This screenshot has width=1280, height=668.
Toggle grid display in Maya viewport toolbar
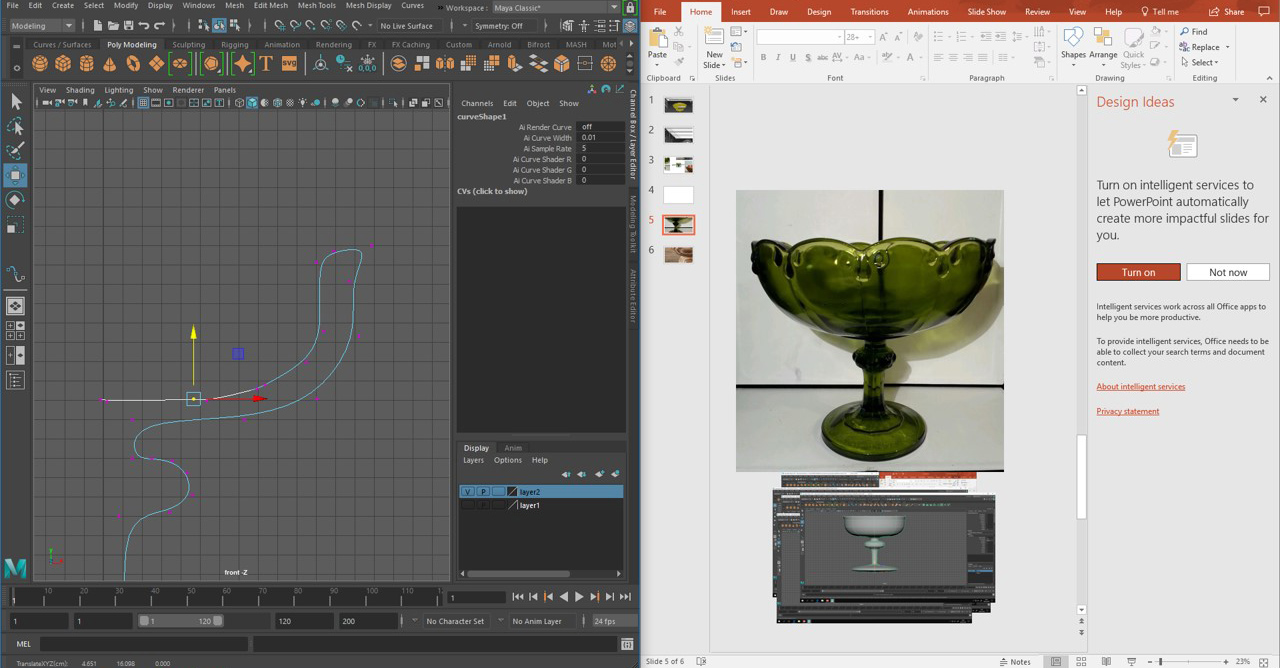point(143,103)
